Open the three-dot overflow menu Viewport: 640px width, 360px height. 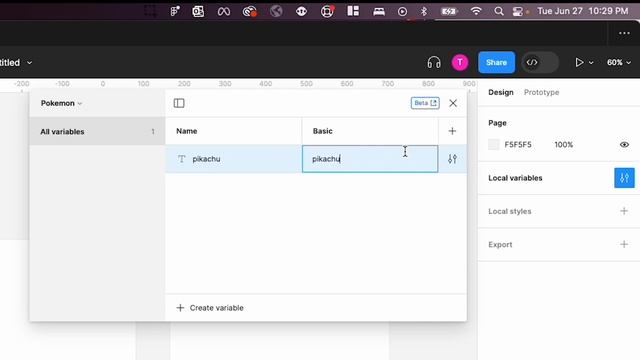[624, 33]
